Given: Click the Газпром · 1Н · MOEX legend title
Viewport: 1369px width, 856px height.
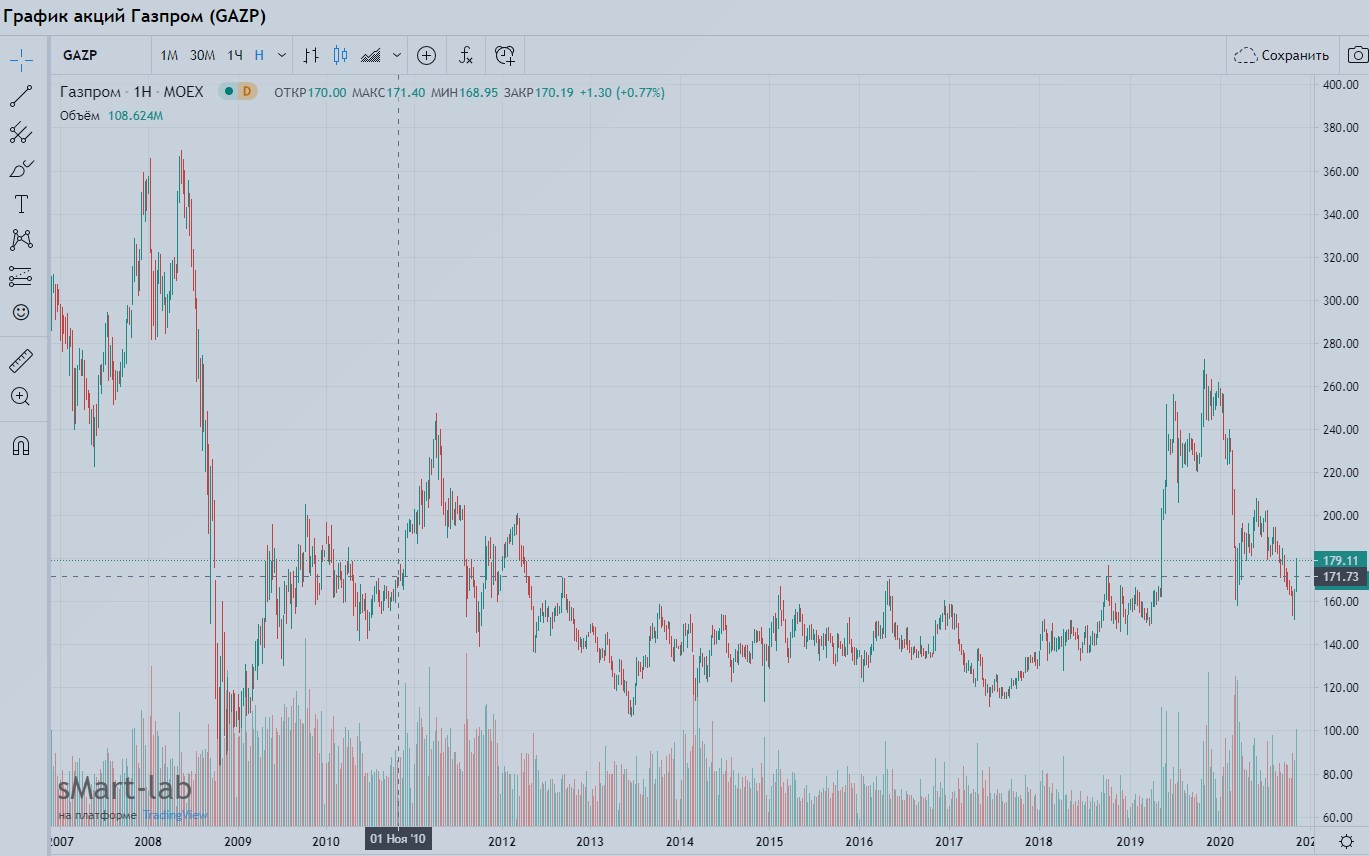Looking at the screenshot, I should point(131,92).
